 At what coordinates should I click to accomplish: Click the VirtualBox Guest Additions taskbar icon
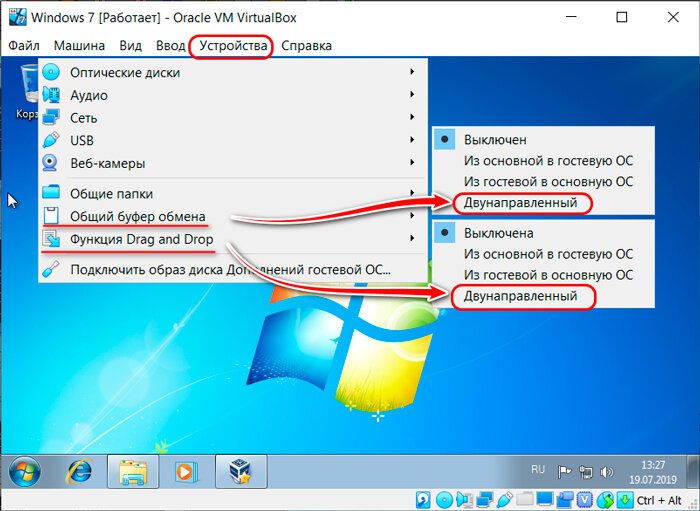point(241,472)
